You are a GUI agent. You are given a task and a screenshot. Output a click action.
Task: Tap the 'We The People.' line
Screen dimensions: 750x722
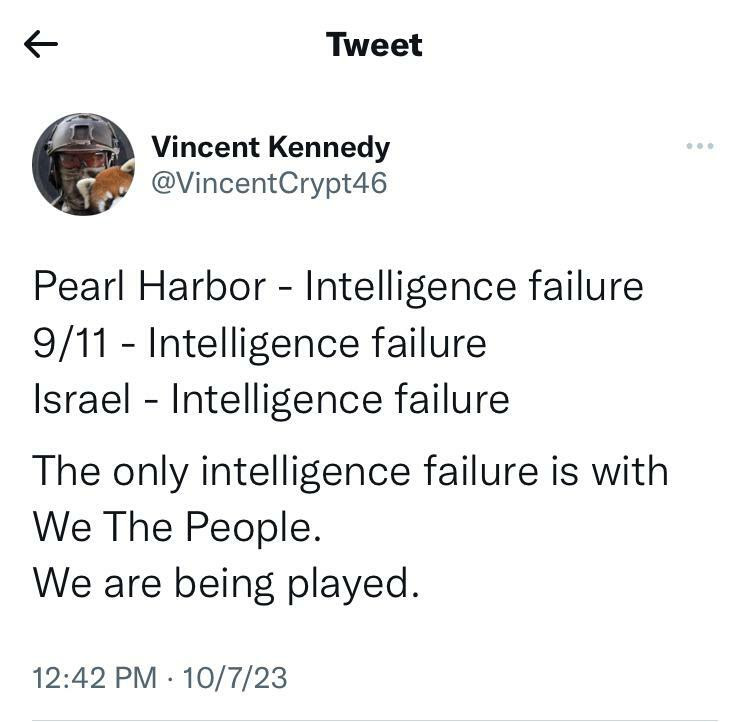click(x=177, y=527)
